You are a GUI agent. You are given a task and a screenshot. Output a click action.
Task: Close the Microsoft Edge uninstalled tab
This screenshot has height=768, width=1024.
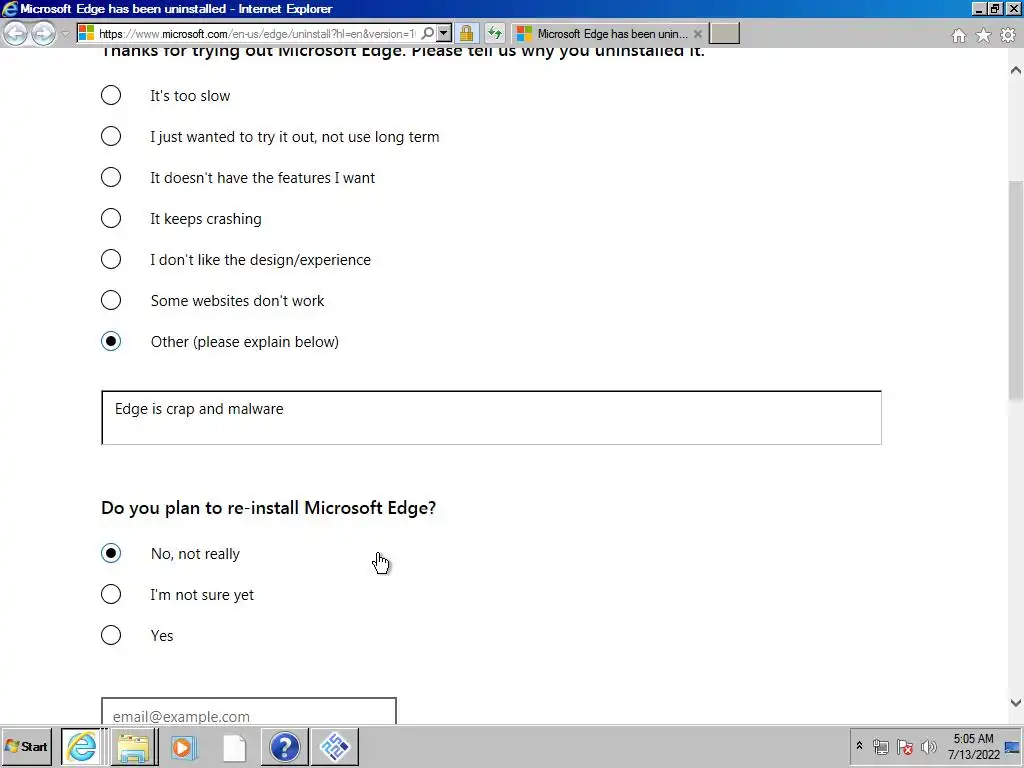tap(697, 34)
